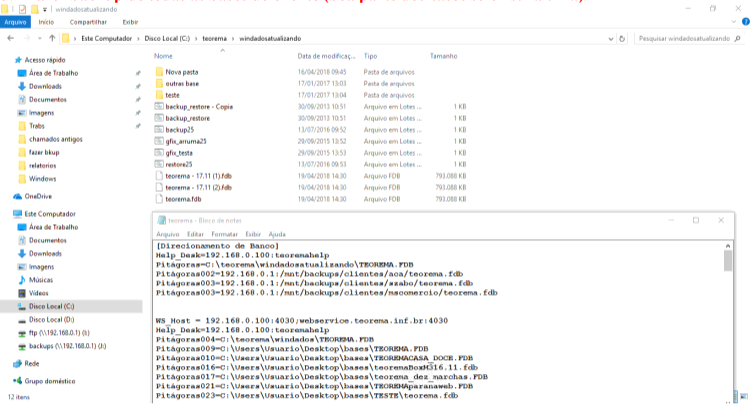Open the Compartilhar ribbon tab

pyautogui.click(x=88, y=22)
